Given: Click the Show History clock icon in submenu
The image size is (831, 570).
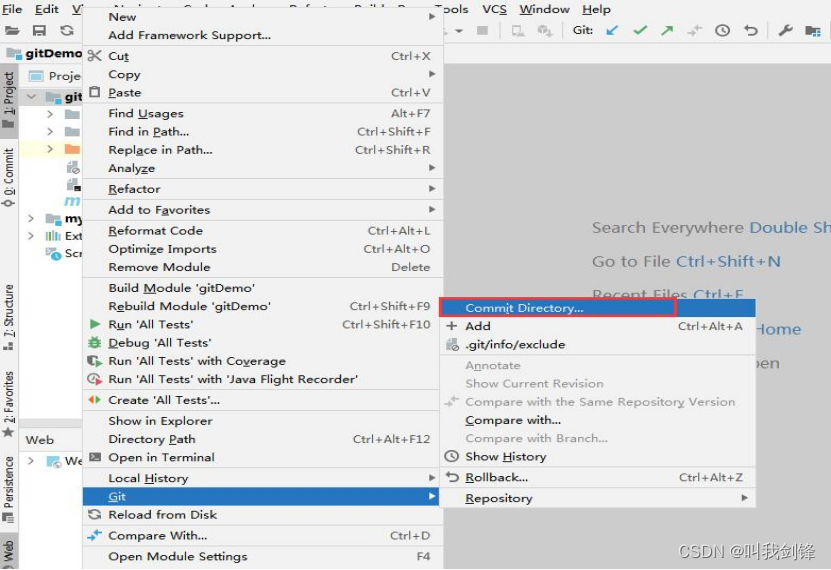Looking at the screenshot, I should click(x=452, y=456).
